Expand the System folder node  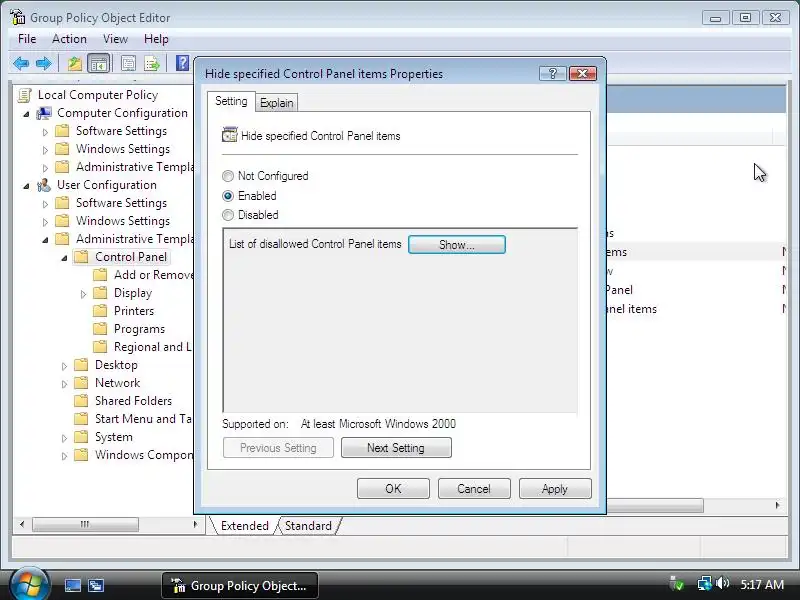click(64, 438)
